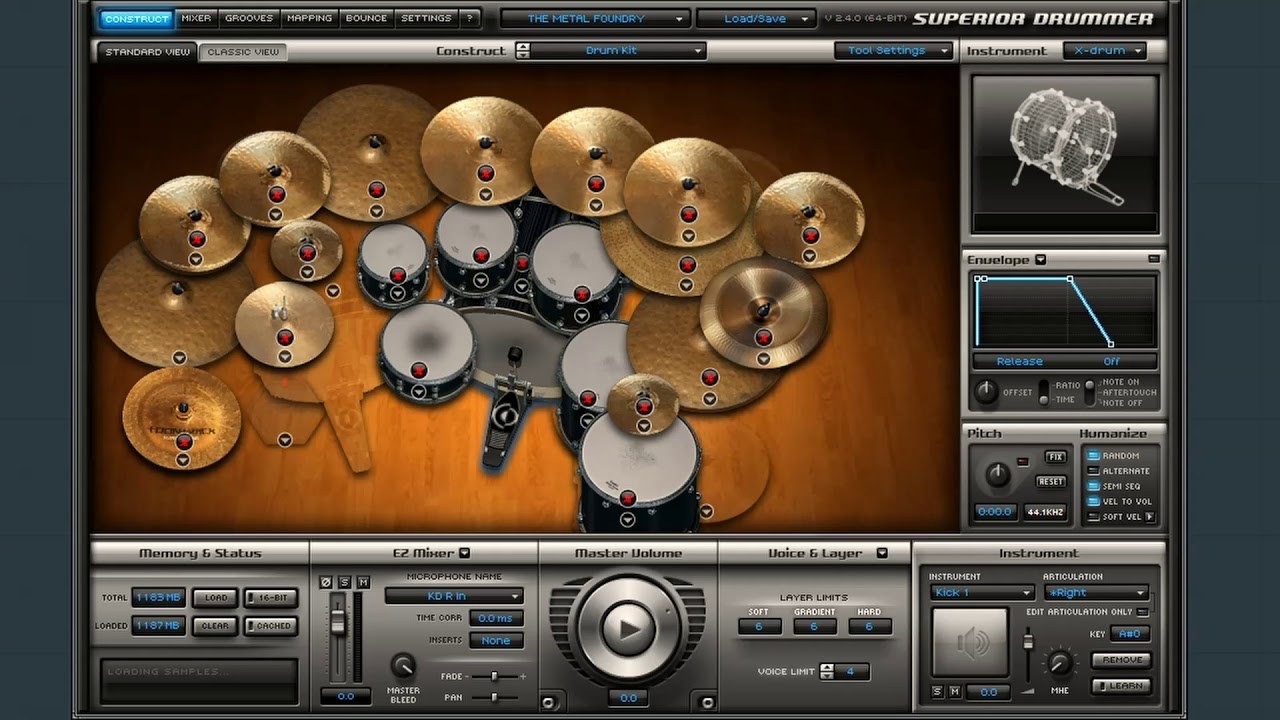Click the envelope Offset knob
This screenshot has width=1280, height=720.
986,392
